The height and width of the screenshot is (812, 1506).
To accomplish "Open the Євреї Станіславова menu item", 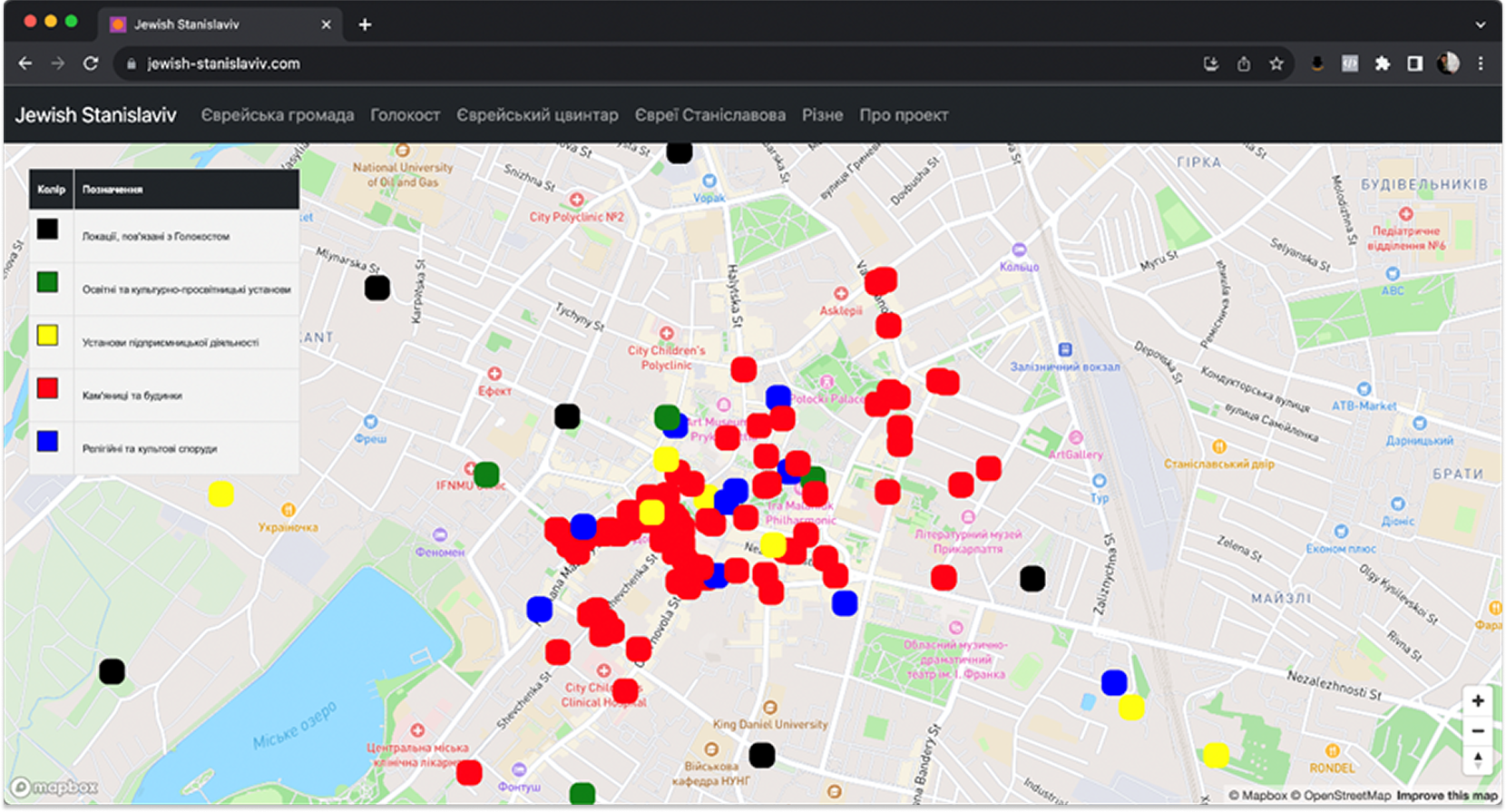I will [709, 115].
